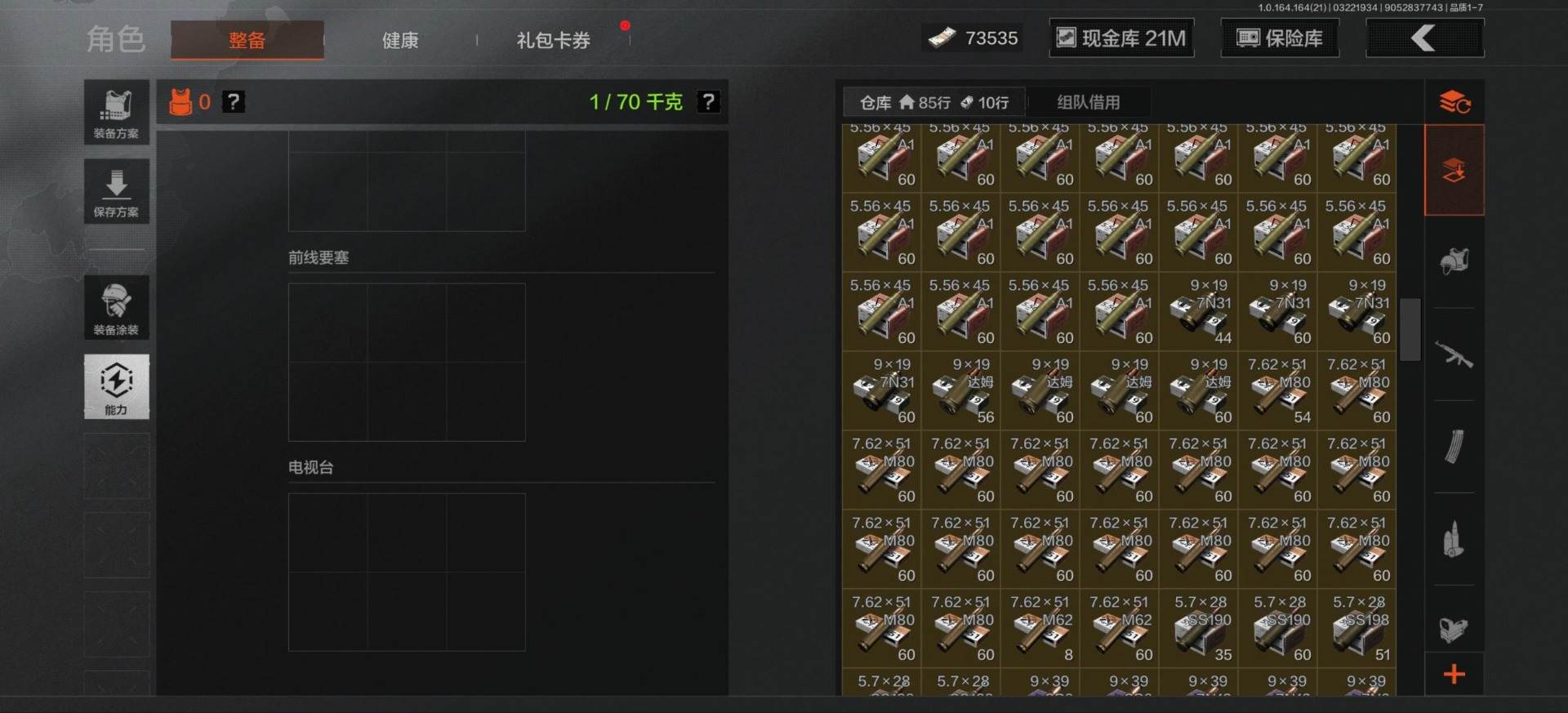
Task: Click the stack refresh sort icon
Action: [1454, 103]
